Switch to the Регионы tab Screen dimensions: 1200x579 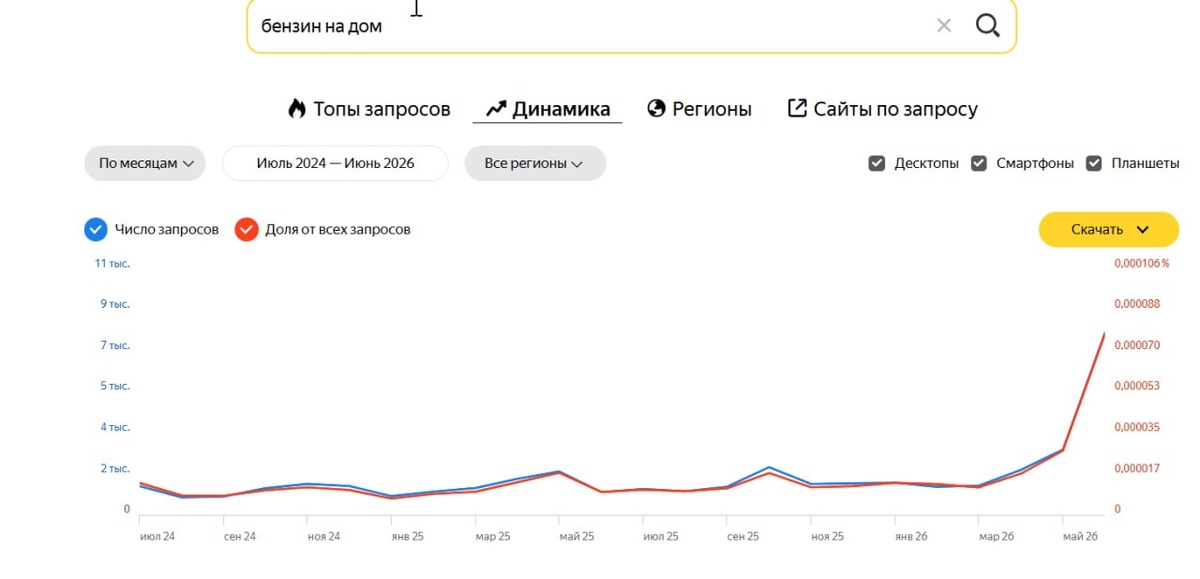point(699,109)
